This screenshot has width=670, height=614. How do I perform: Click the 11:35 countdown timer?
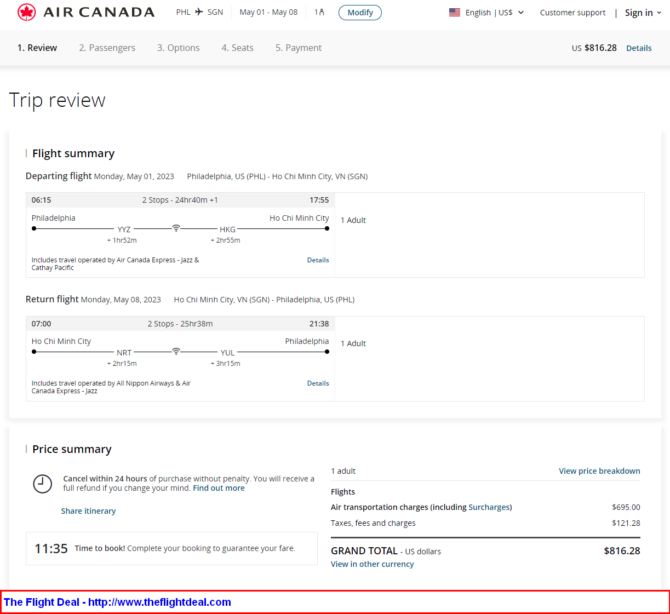pyautogui.click(x=51, y=549)
